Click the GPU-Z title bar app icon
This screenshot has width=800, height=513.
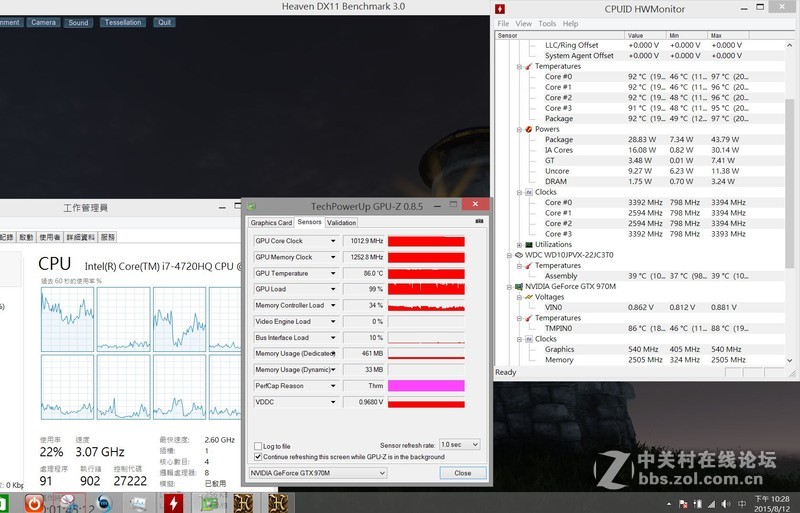click(251, 206)
